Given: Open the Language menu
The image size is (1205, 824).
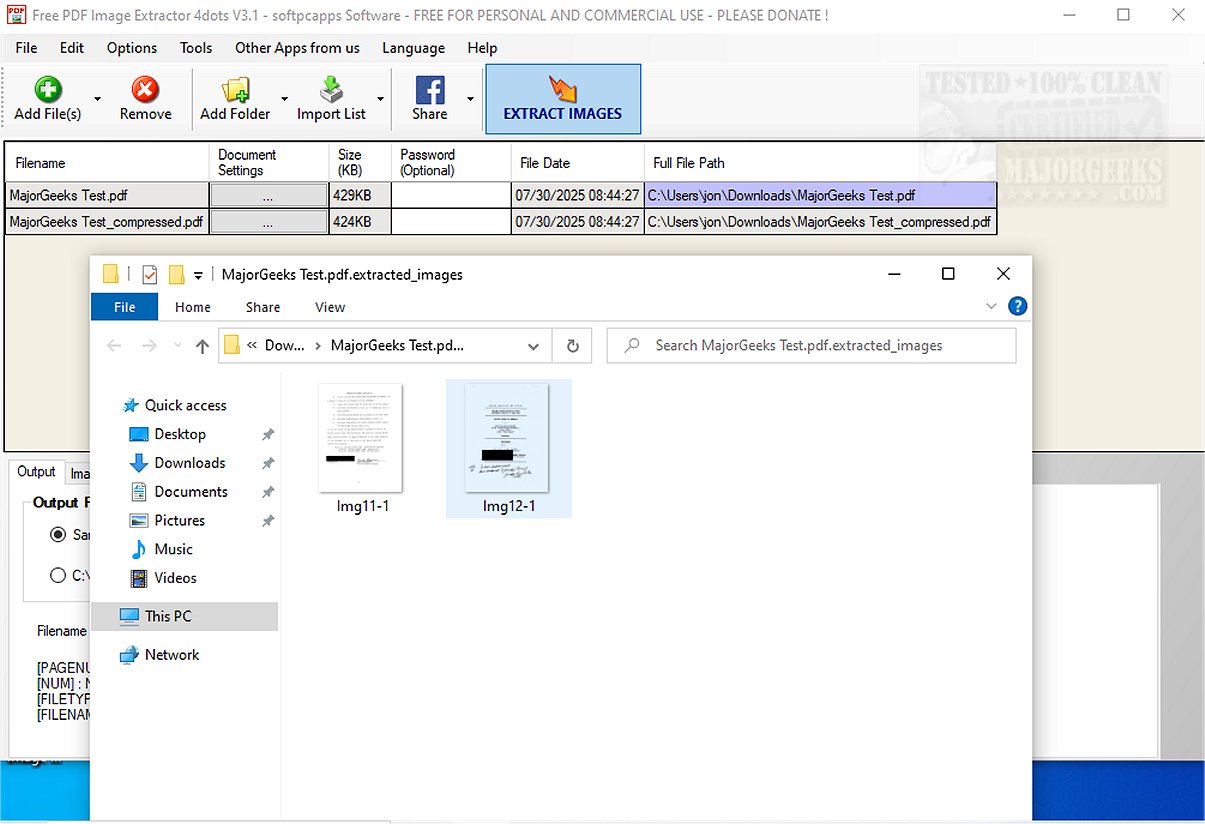Looking at the screenshot, I should tap(413, 48).
